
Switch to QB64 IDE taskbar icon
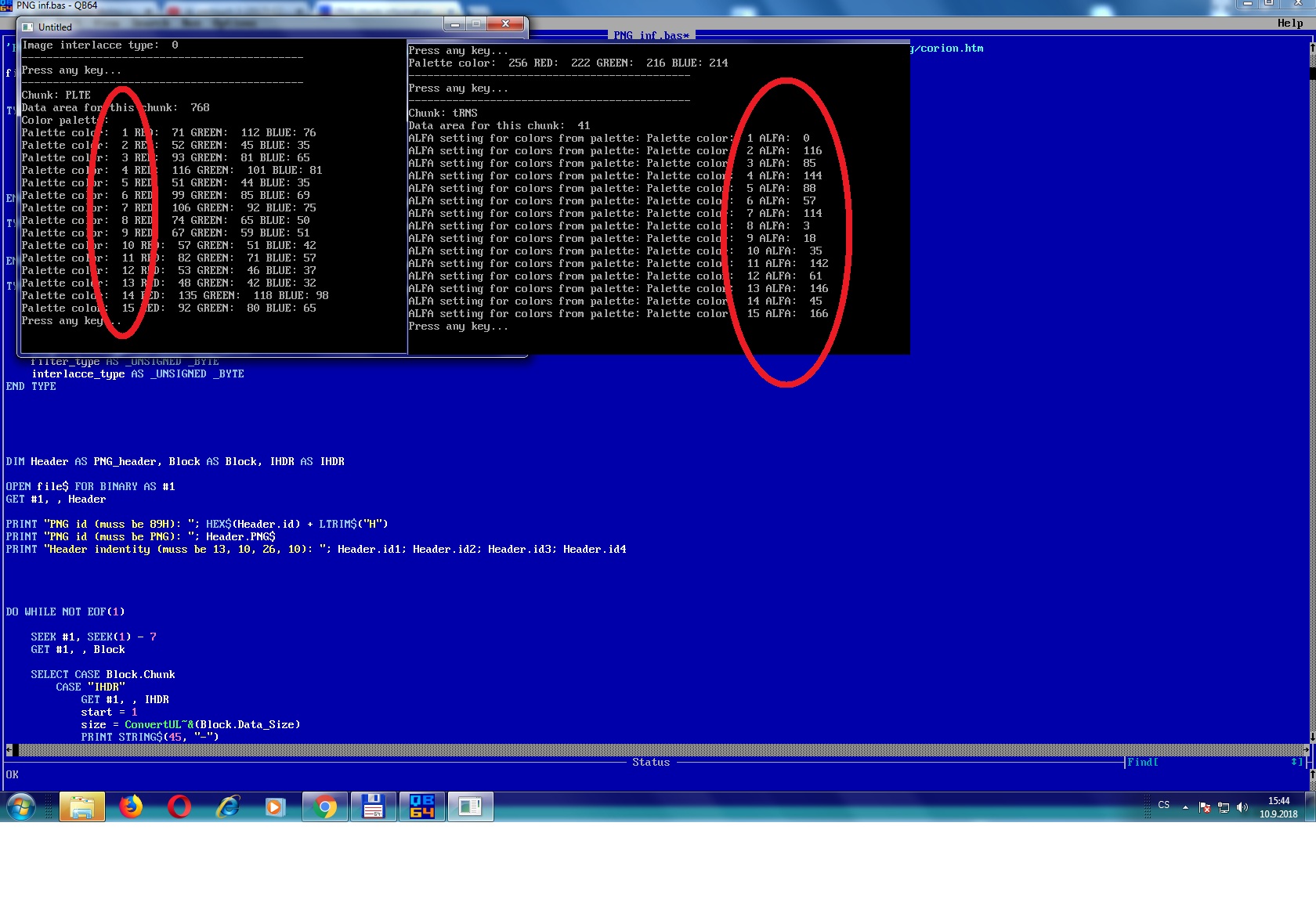(422, 806)
